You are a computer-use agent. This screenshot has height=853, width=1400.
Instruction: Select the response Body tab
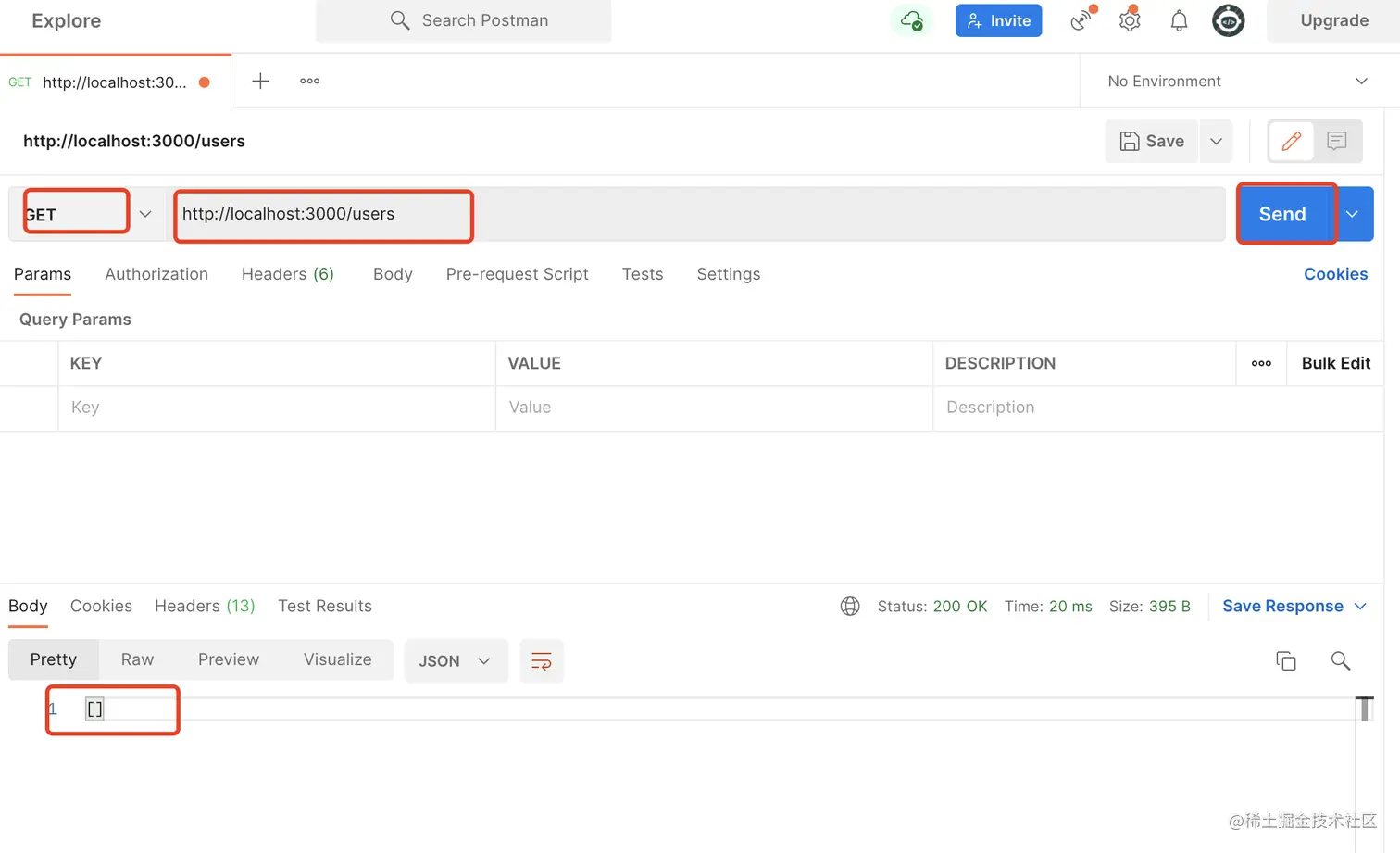point(28,606)
